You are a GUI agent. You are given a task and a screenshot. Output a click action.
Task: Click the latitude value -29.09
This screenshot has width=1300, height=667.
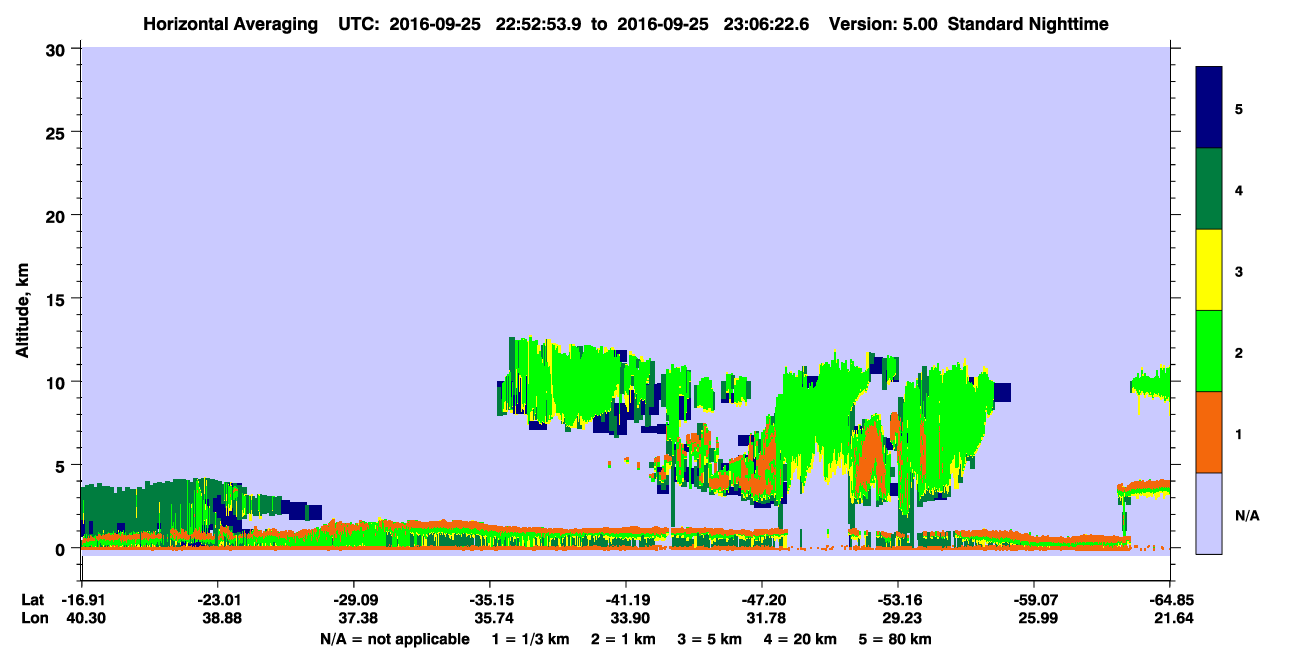354,600
